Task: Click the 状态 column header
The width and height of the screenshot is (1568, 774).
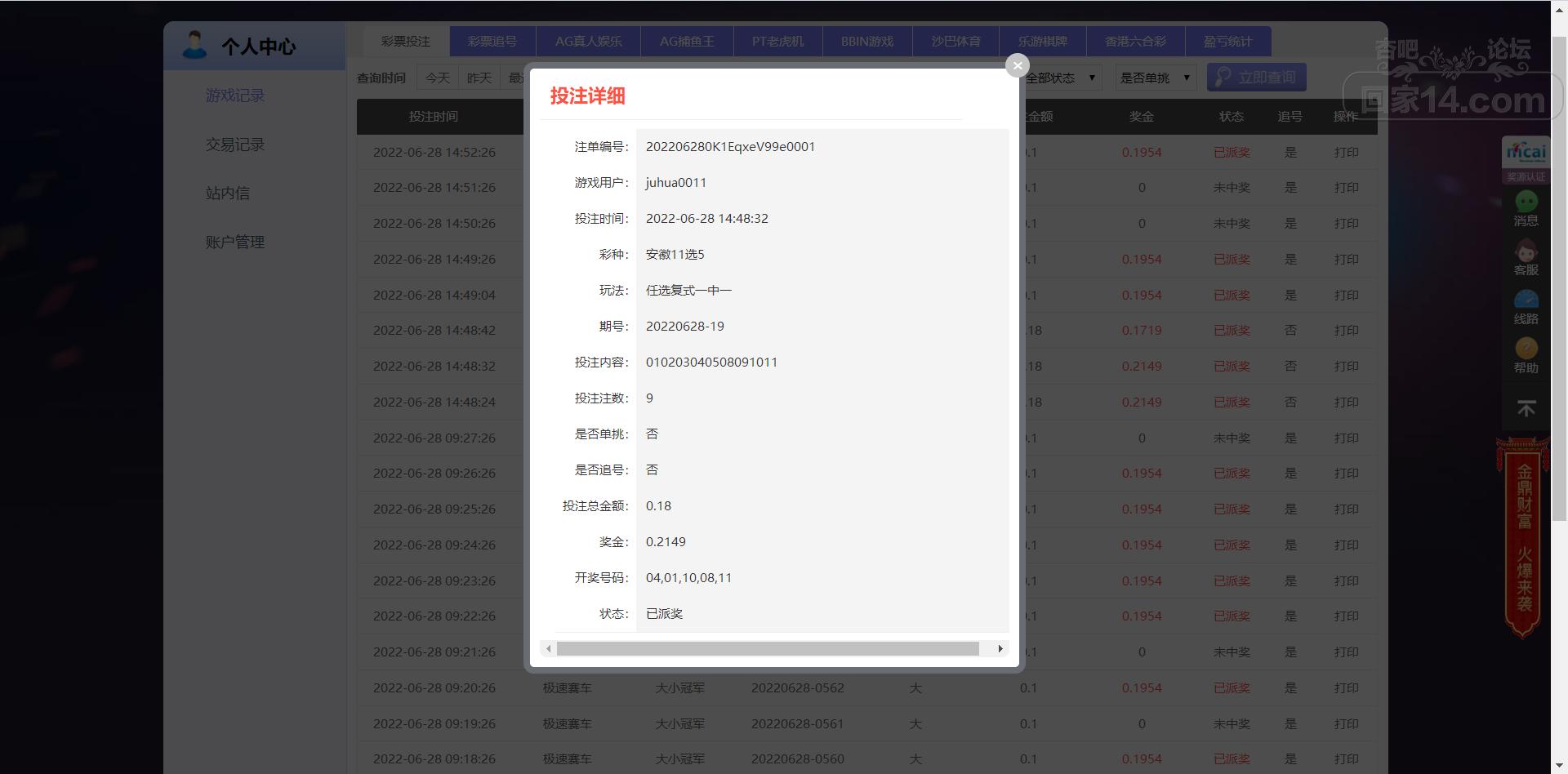Action: click(x=1232, y=117)
